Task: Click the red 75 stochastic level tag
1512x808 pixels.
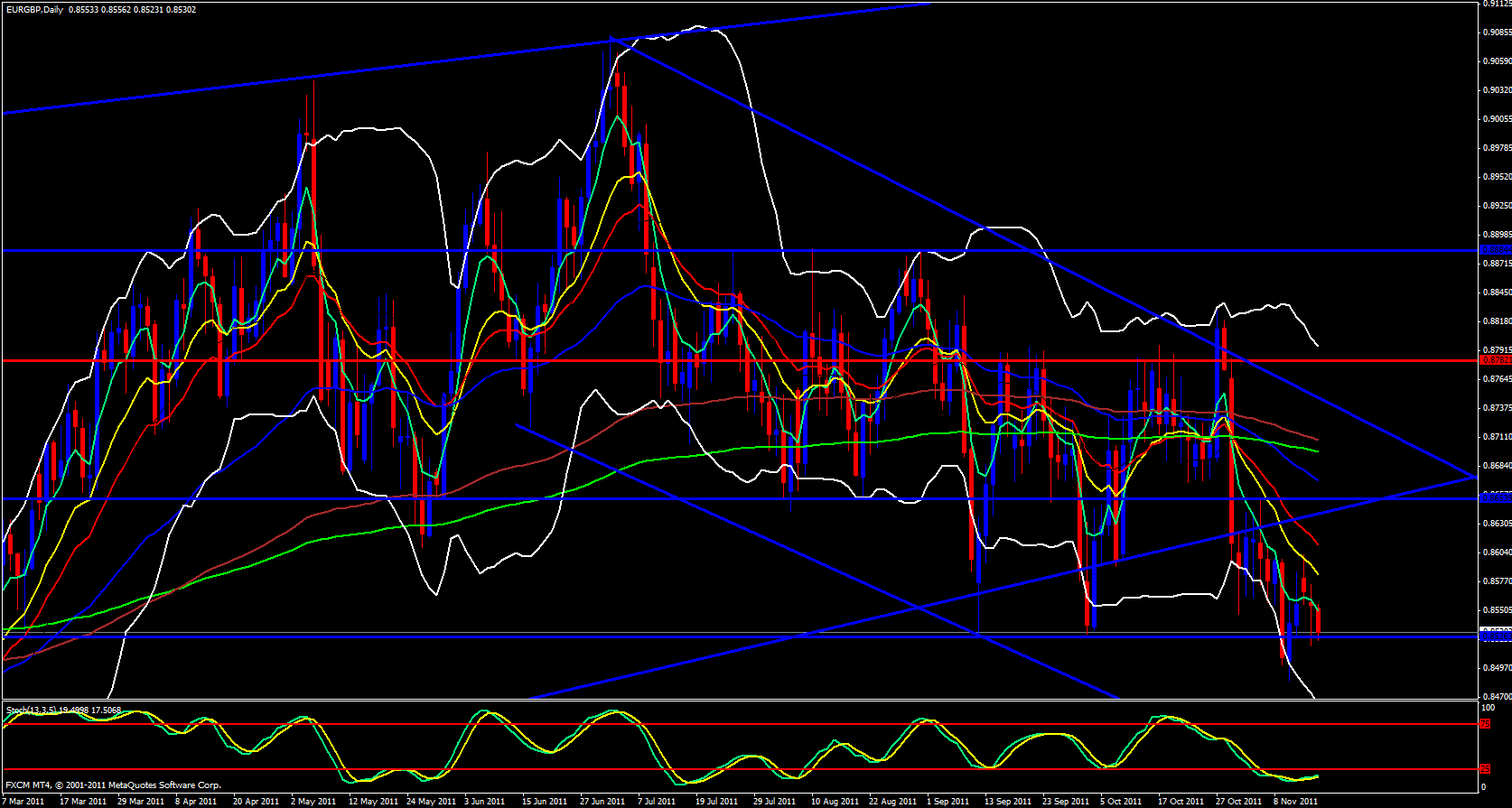Action: [x=1486, y=724]
